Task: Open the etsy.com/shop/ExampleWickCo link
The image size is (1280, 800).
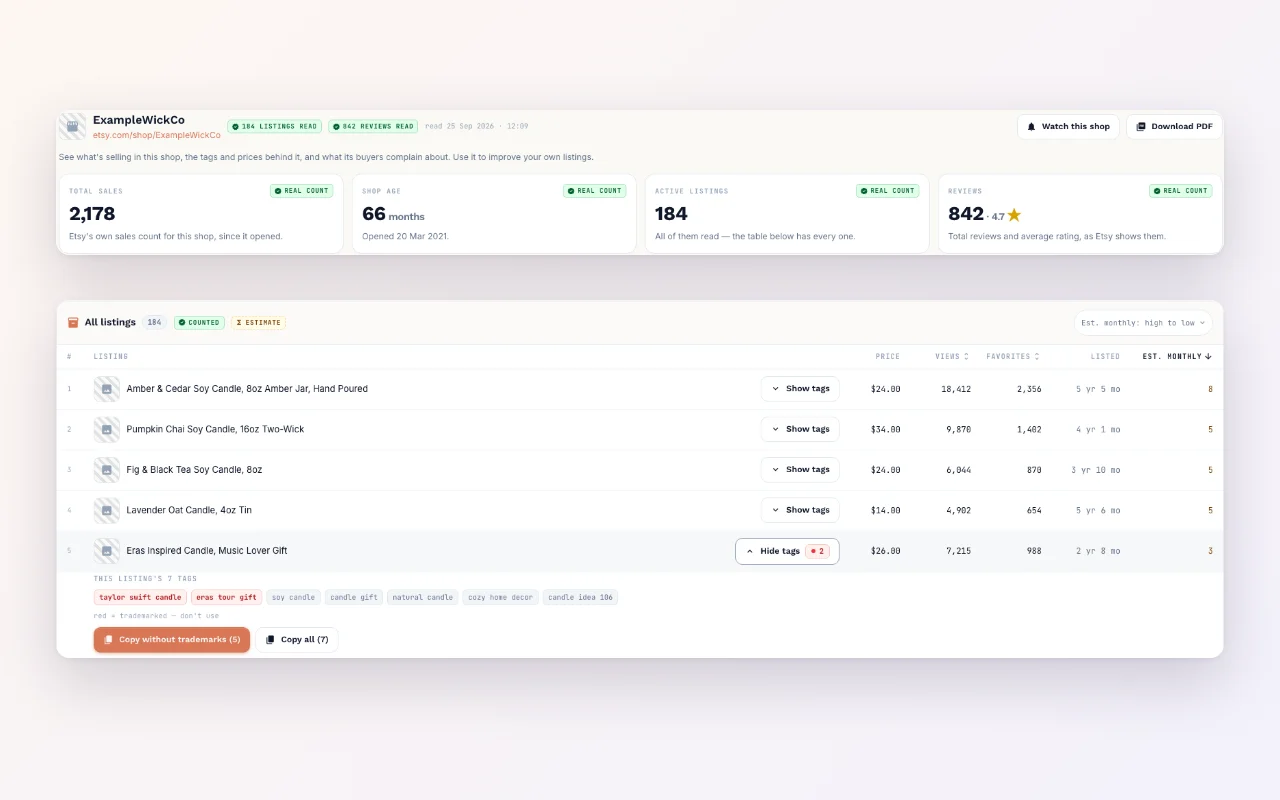Action: click(x=157, y=135)
